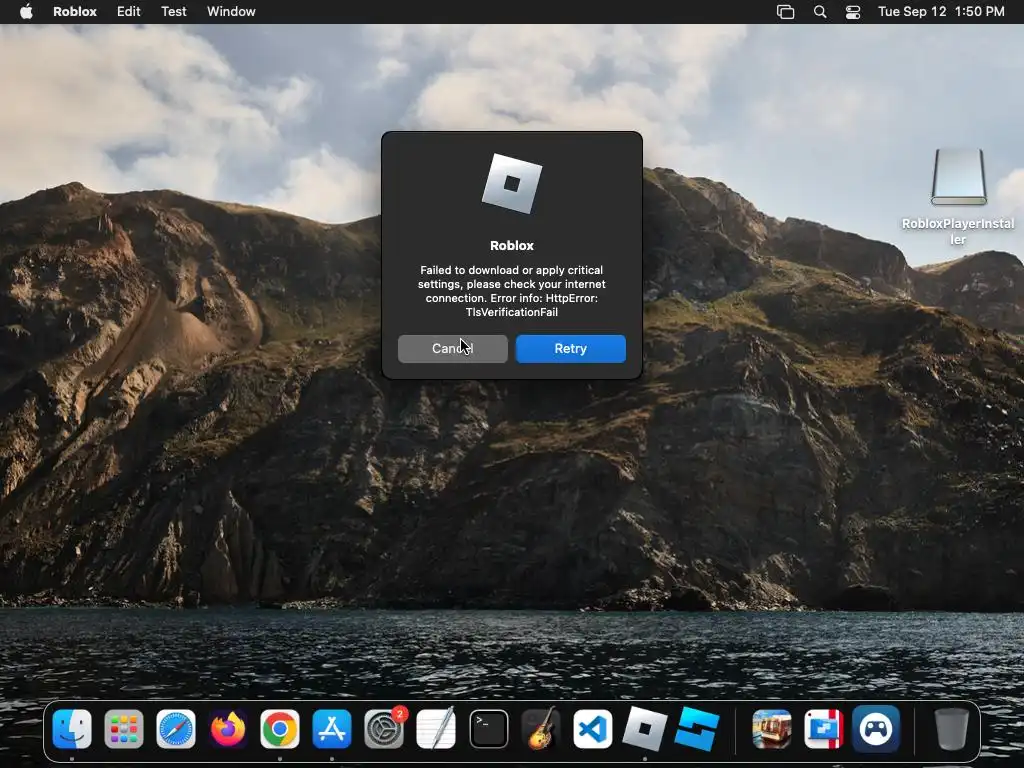Open Control Center in the menu bar
The height and width of the screenshot is (768, 1024).
pyautogui.click(x=853, y=12)
